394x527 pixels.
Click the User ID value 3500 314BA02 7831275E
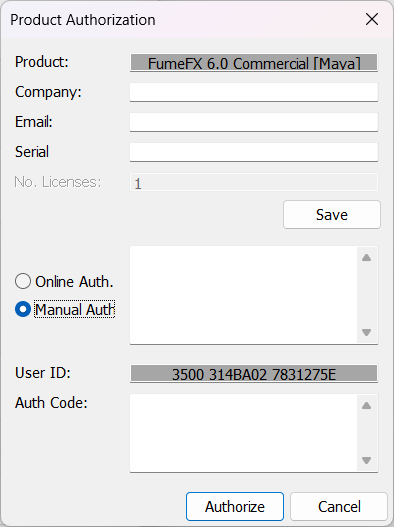coord(254,373)
